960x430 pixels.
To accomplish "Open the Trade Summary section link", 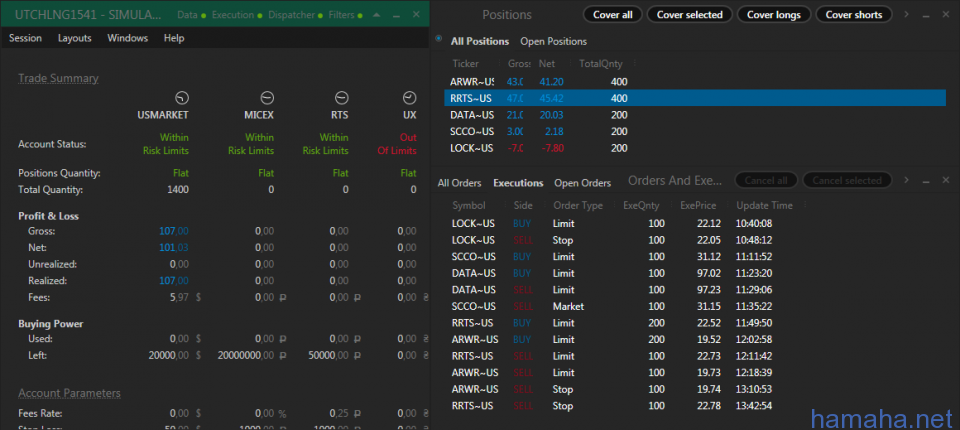I will (x=58, y=78).
